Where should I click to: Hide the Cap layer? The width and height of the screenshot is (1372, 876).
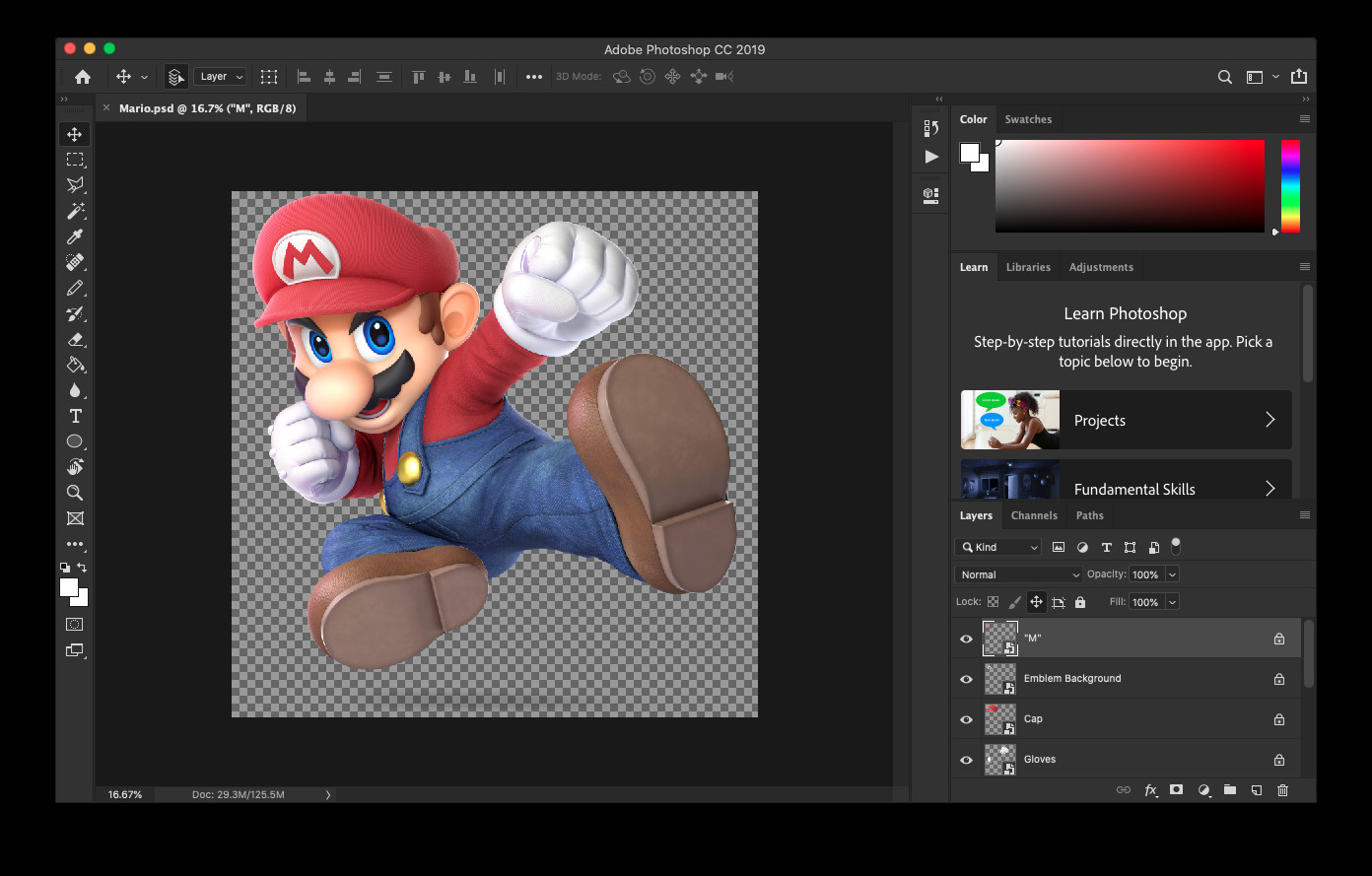pyautogui.click(x=966, y=719)
